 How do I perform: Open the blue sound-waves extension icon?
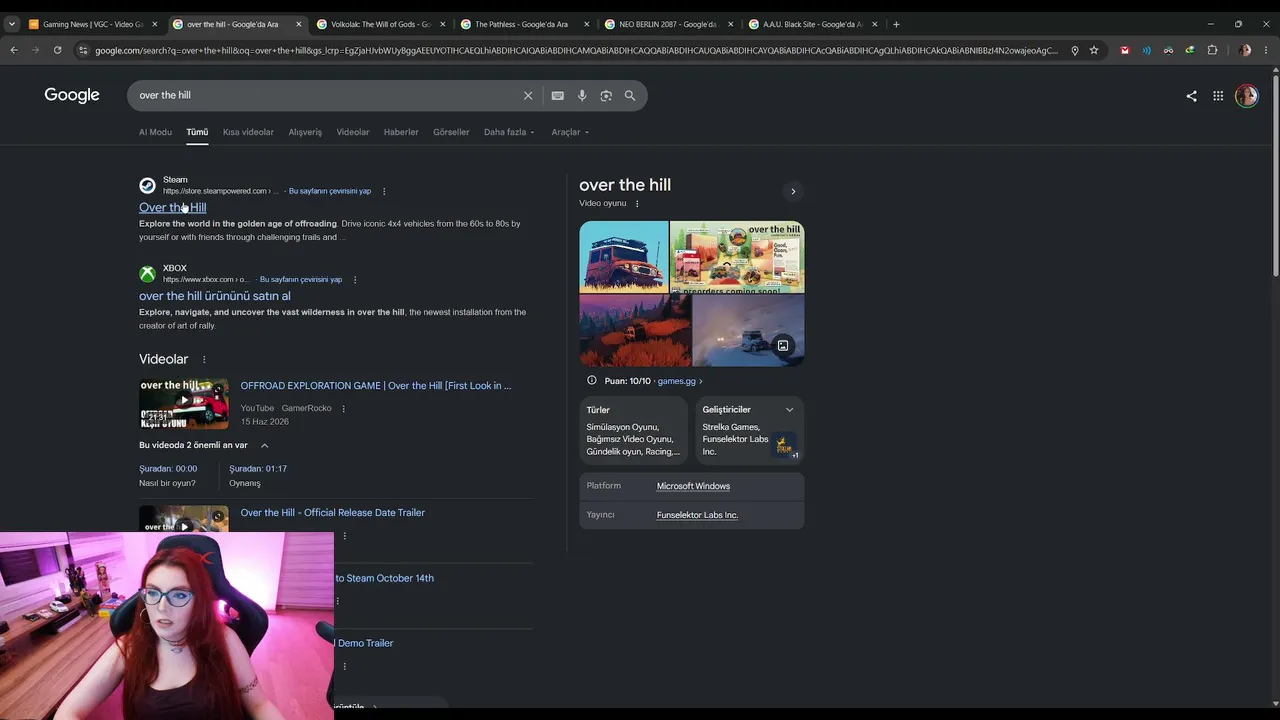(1147, 50)
